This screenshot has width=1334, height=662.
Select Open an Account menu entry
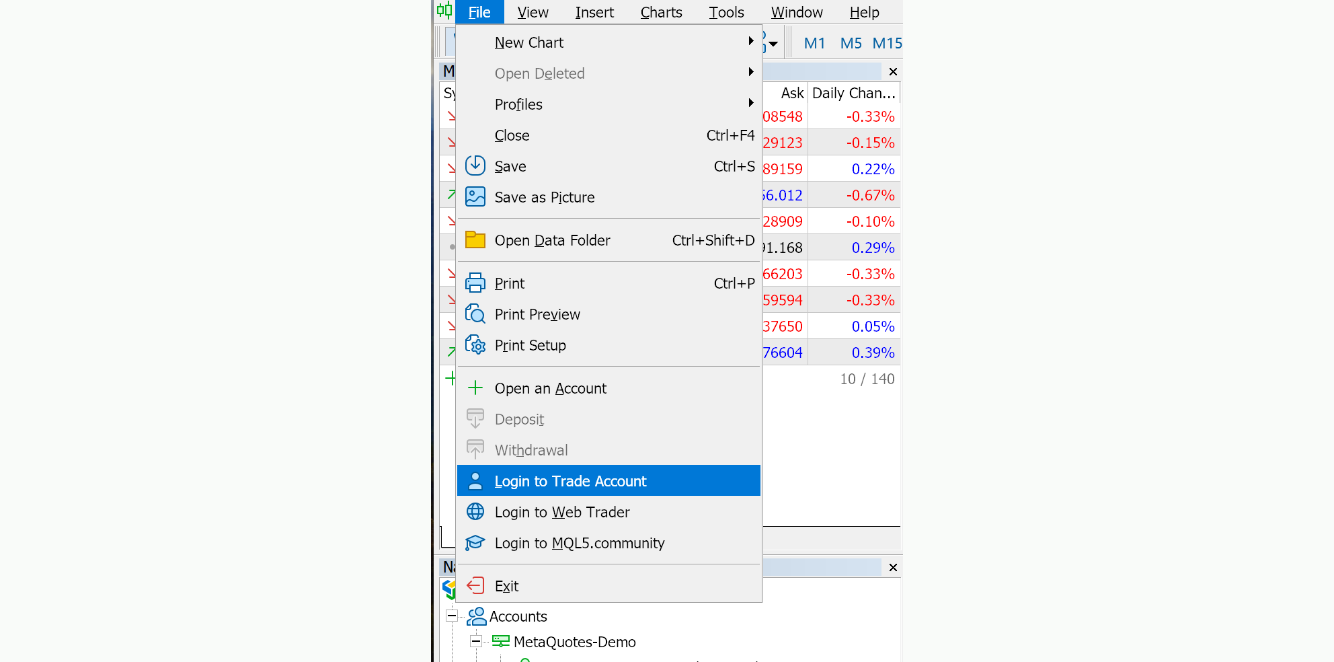click(x=609, y=388)
